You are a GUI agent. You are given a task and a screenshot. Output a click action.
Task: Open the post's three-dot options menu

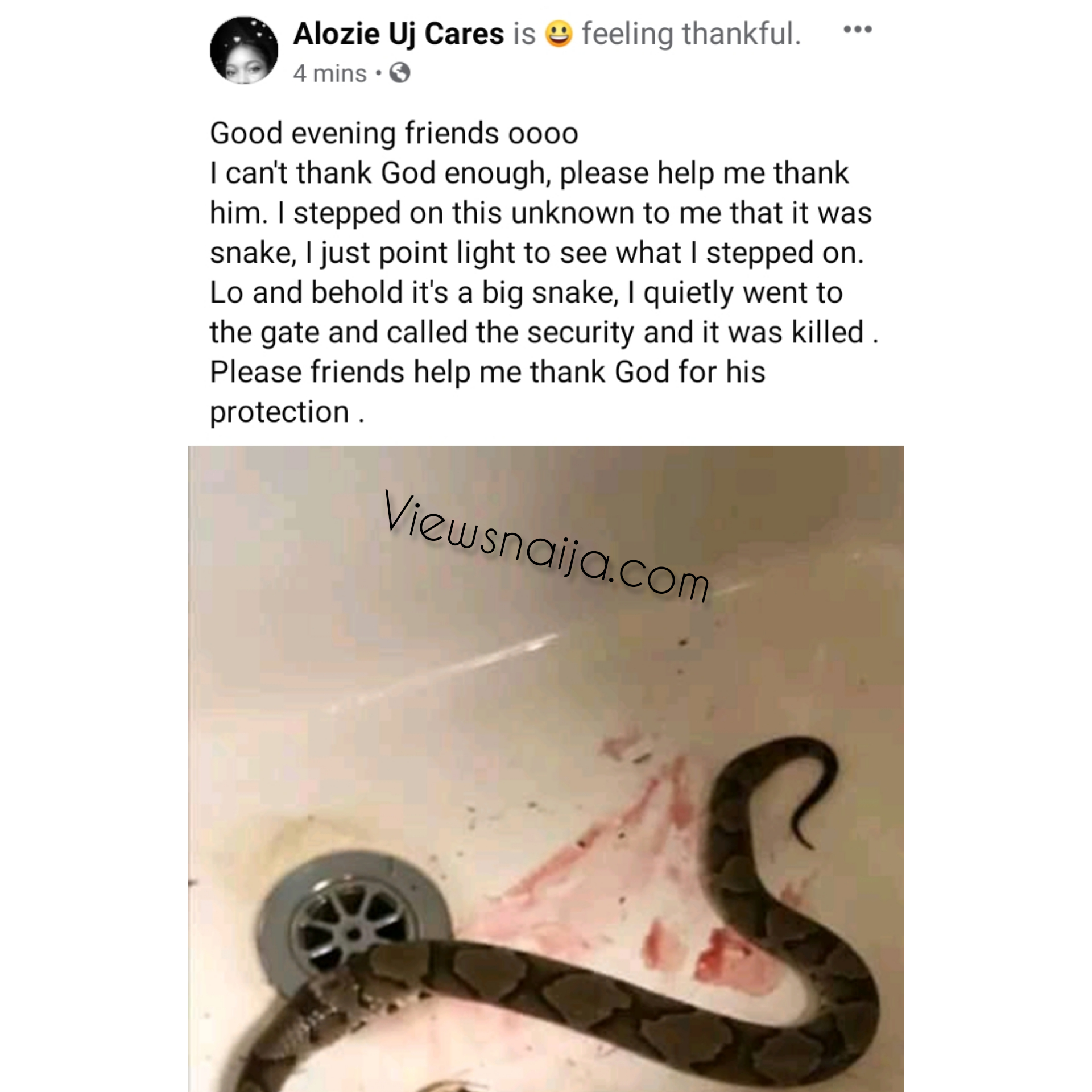(858, 30)
